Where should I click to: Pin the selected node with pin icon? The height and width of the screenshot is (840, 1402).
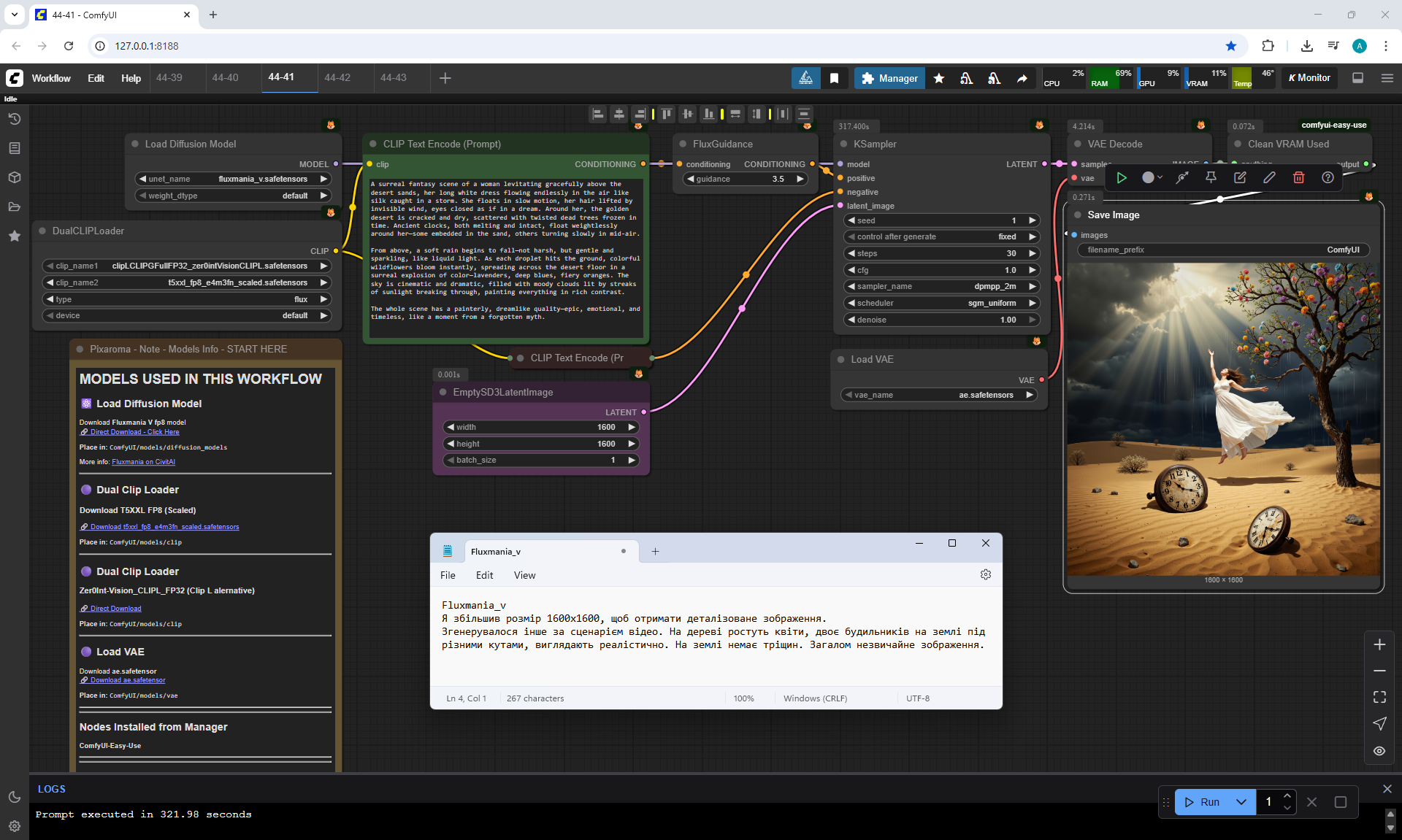[x=1211, y=177]
